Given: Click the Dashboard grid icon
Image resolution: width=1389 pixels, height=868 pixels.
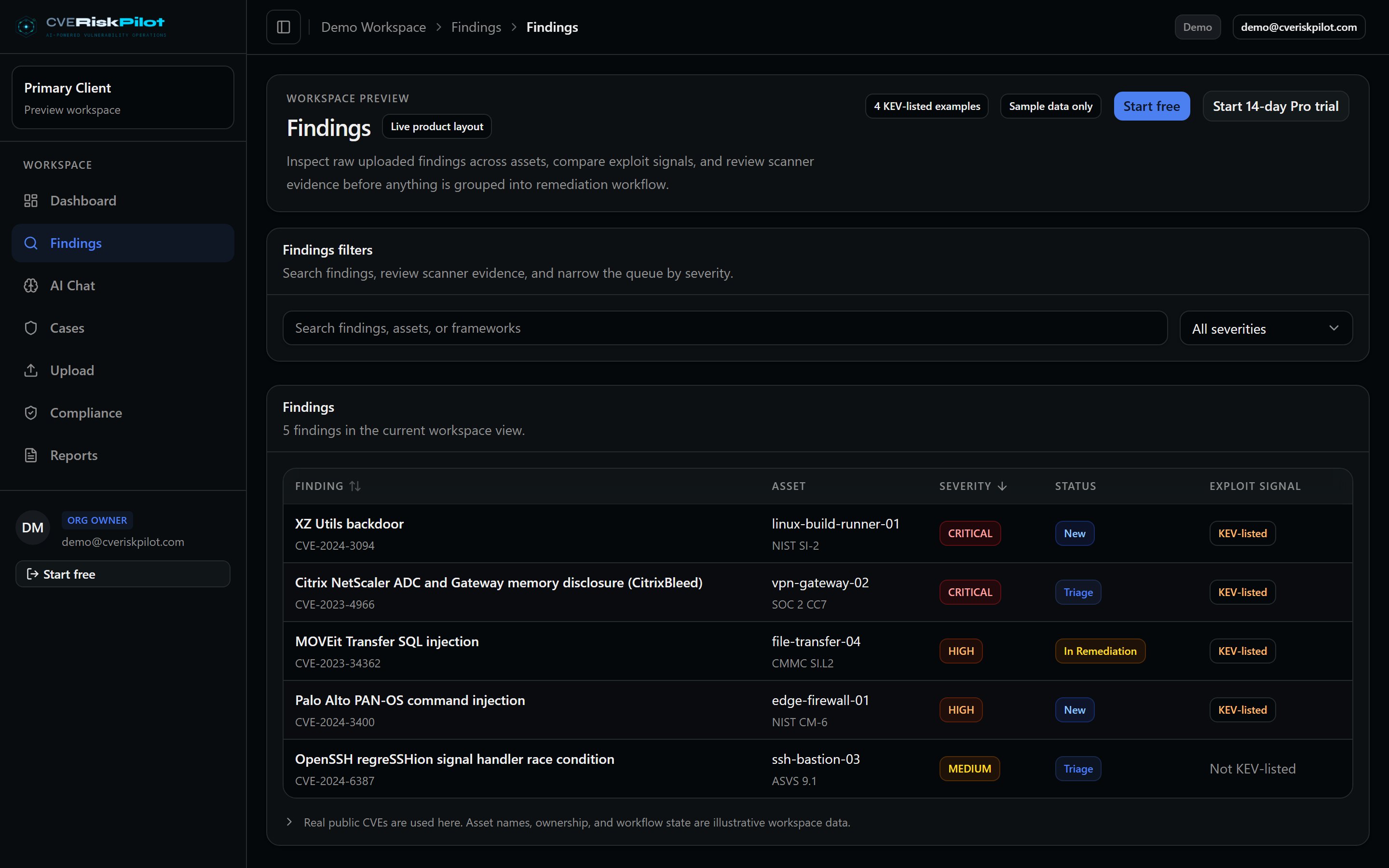Looking at the screenshot, I should (31, 200).
